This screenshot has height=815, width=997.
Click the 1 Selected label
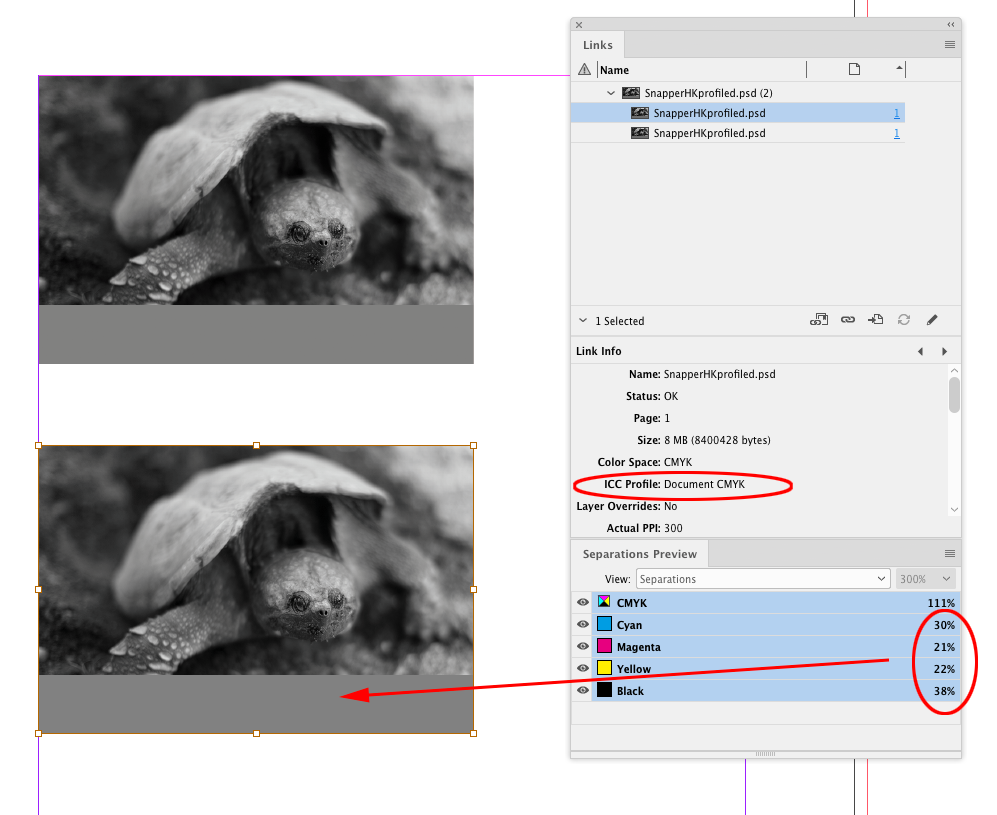[x=619, y=321]
